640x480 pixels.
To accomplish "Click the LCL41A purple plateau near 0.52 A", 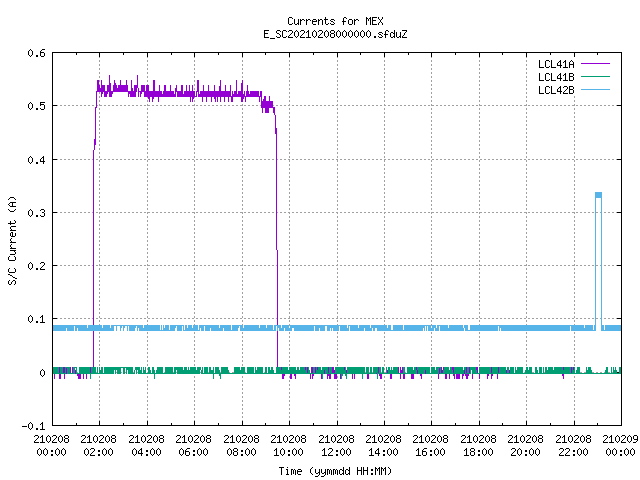I will tap(178, 93).
